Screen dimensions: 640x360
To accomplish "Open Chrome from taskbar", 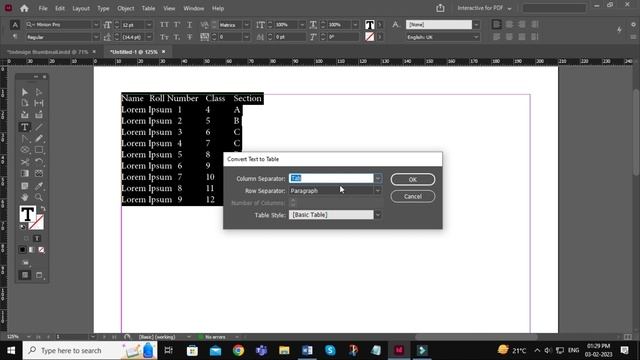I will point(238,351).
